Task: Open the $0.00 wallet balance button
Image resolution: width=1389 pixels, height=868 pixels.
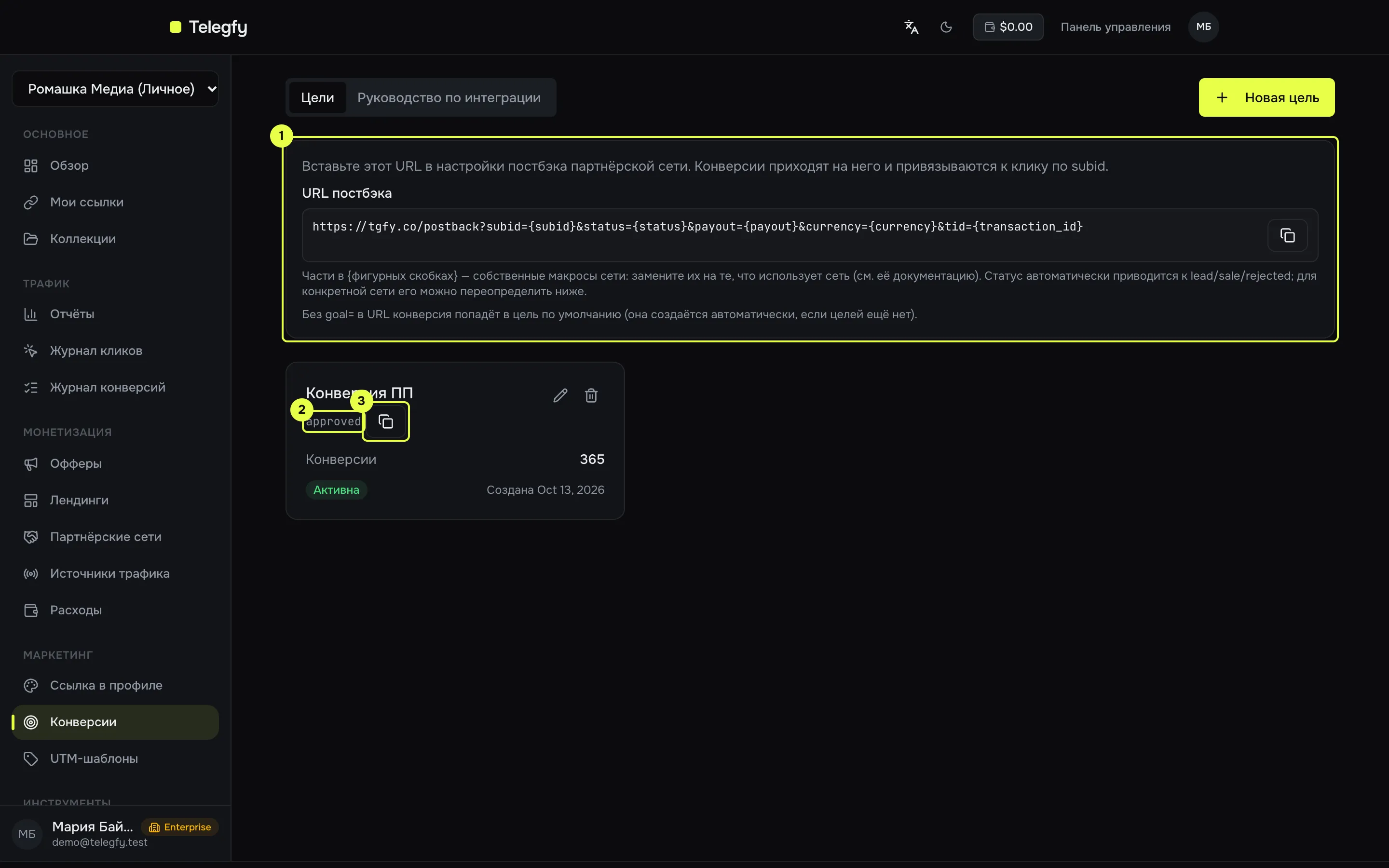Action: coord(1008,27)
